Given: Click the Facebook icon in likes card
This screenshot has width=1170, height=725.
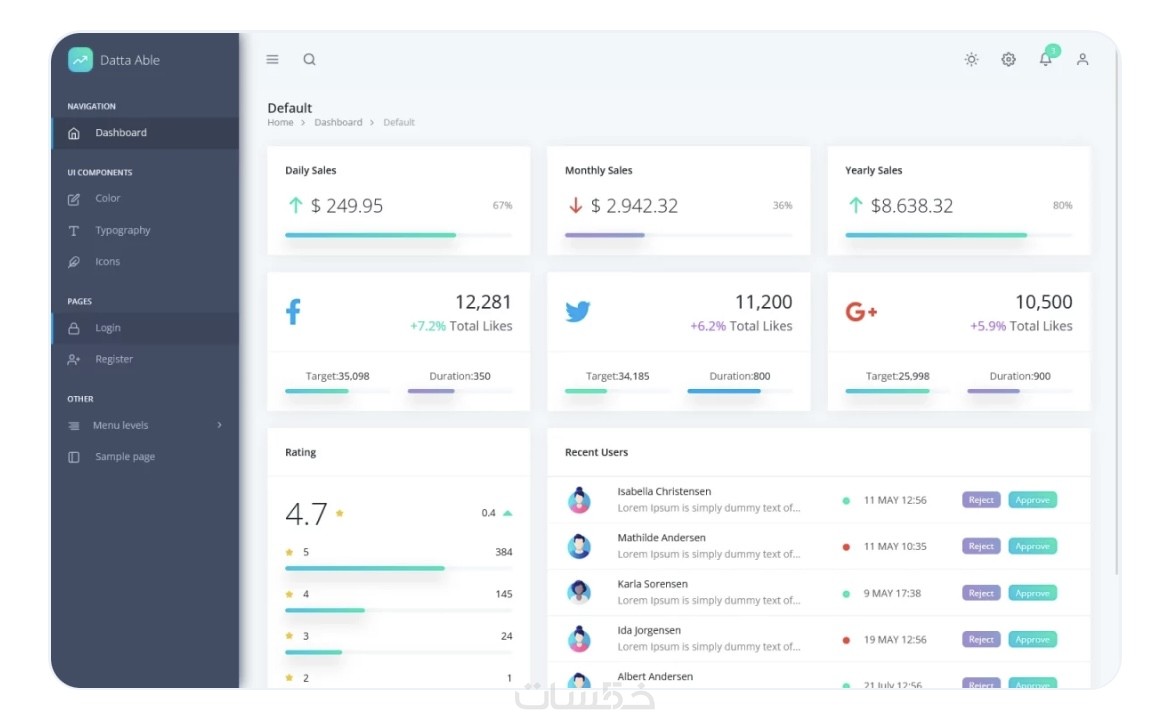Looking at the screenshot, I should pos(293,312).
